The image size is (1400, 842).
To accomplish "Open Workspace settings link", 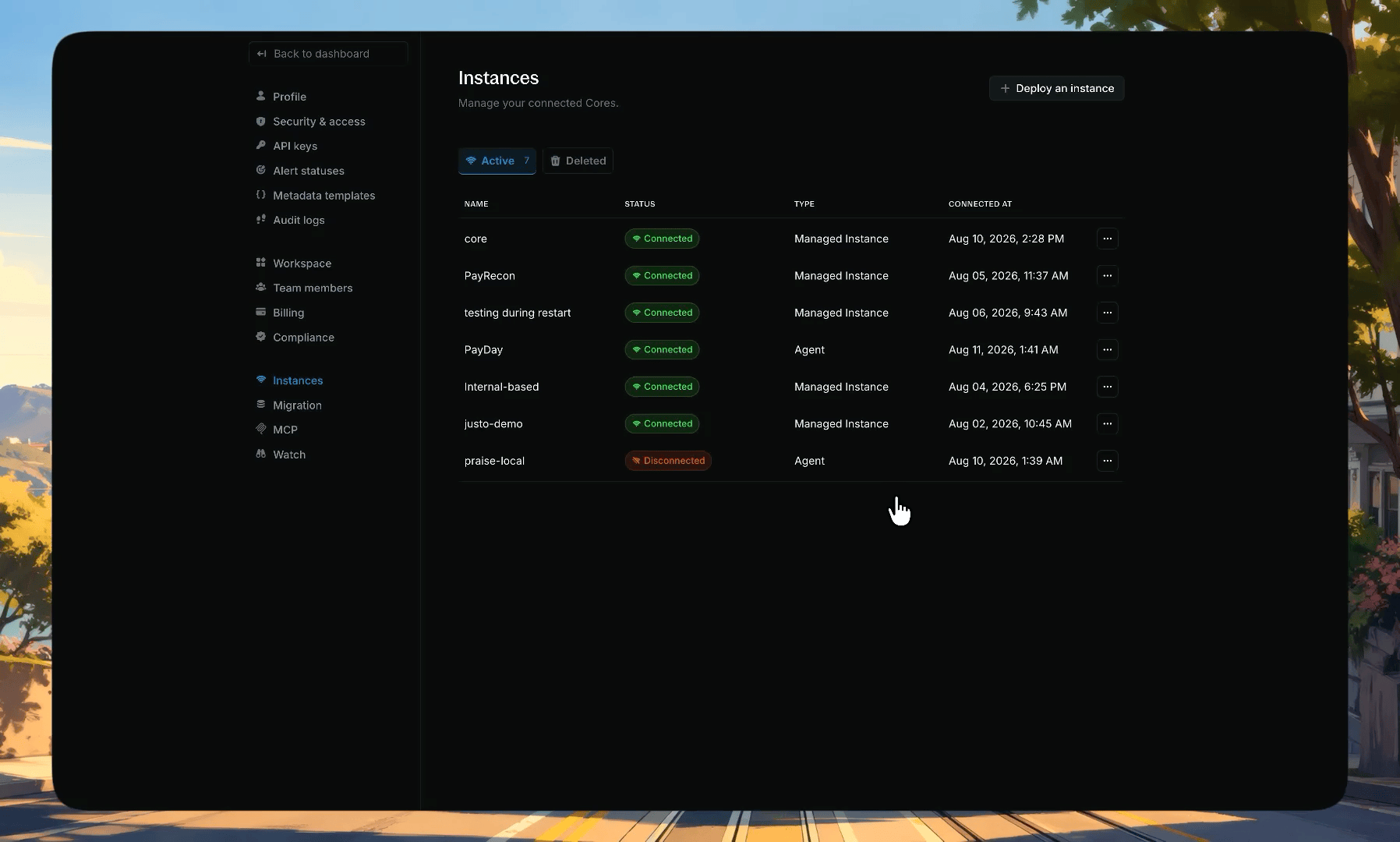I will [302, 264].
